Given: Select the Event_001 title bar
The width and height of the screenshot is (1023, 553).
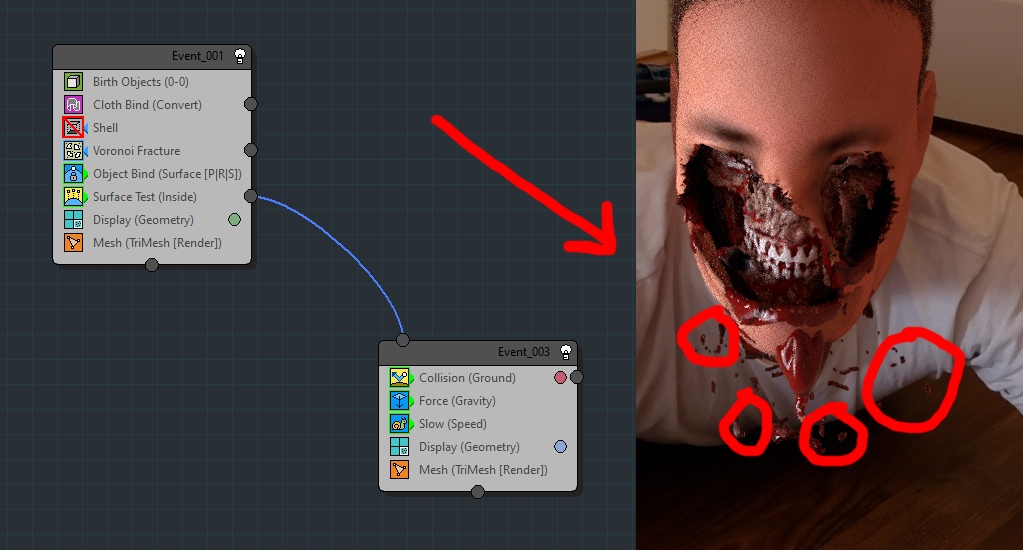Looking at the screenshot, I should pos(152,57).
